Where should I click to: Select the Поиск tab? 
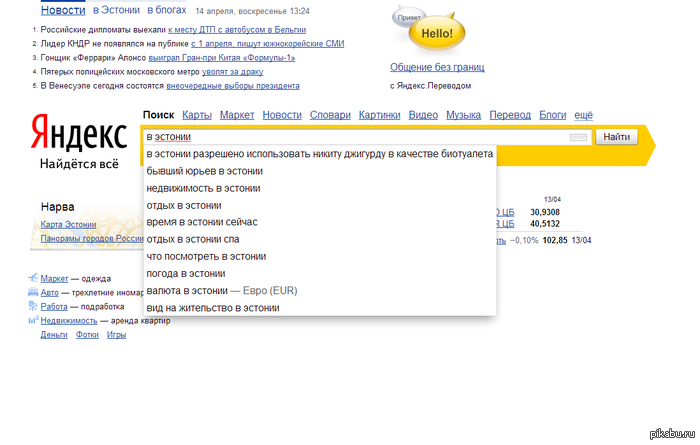click(158, 115)
